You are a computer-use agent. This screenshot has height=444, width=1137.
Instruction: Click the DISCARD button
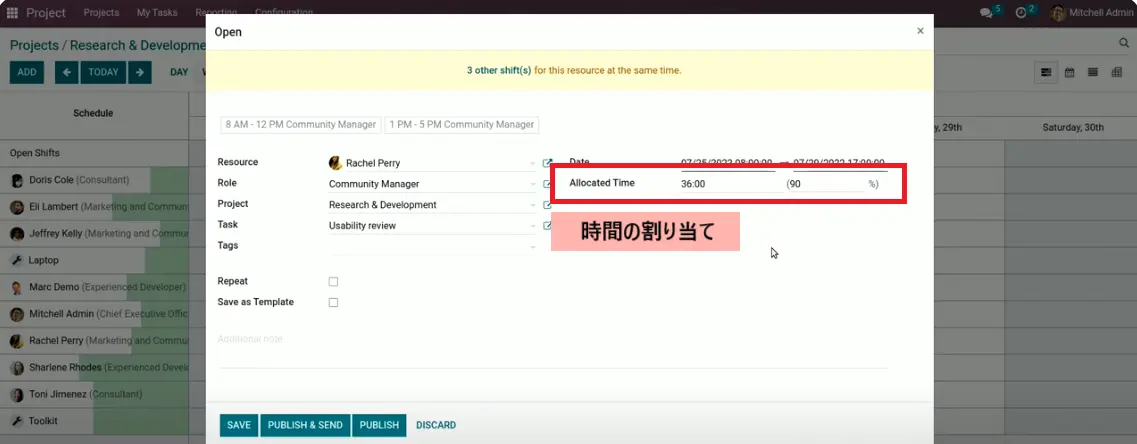[x=436, y=425]
